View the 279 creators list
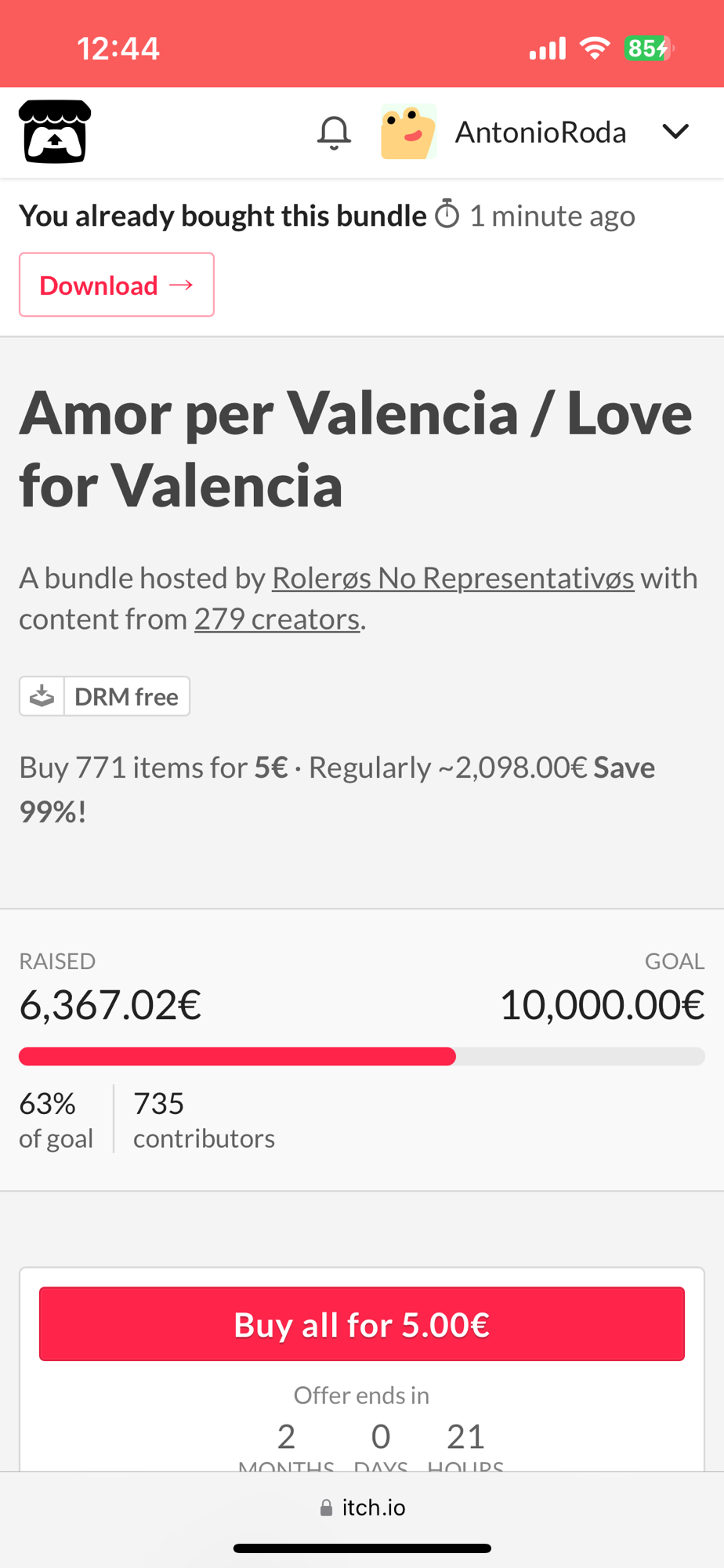The height and width of the screenshot is (1568, 724). pos(277,619)
